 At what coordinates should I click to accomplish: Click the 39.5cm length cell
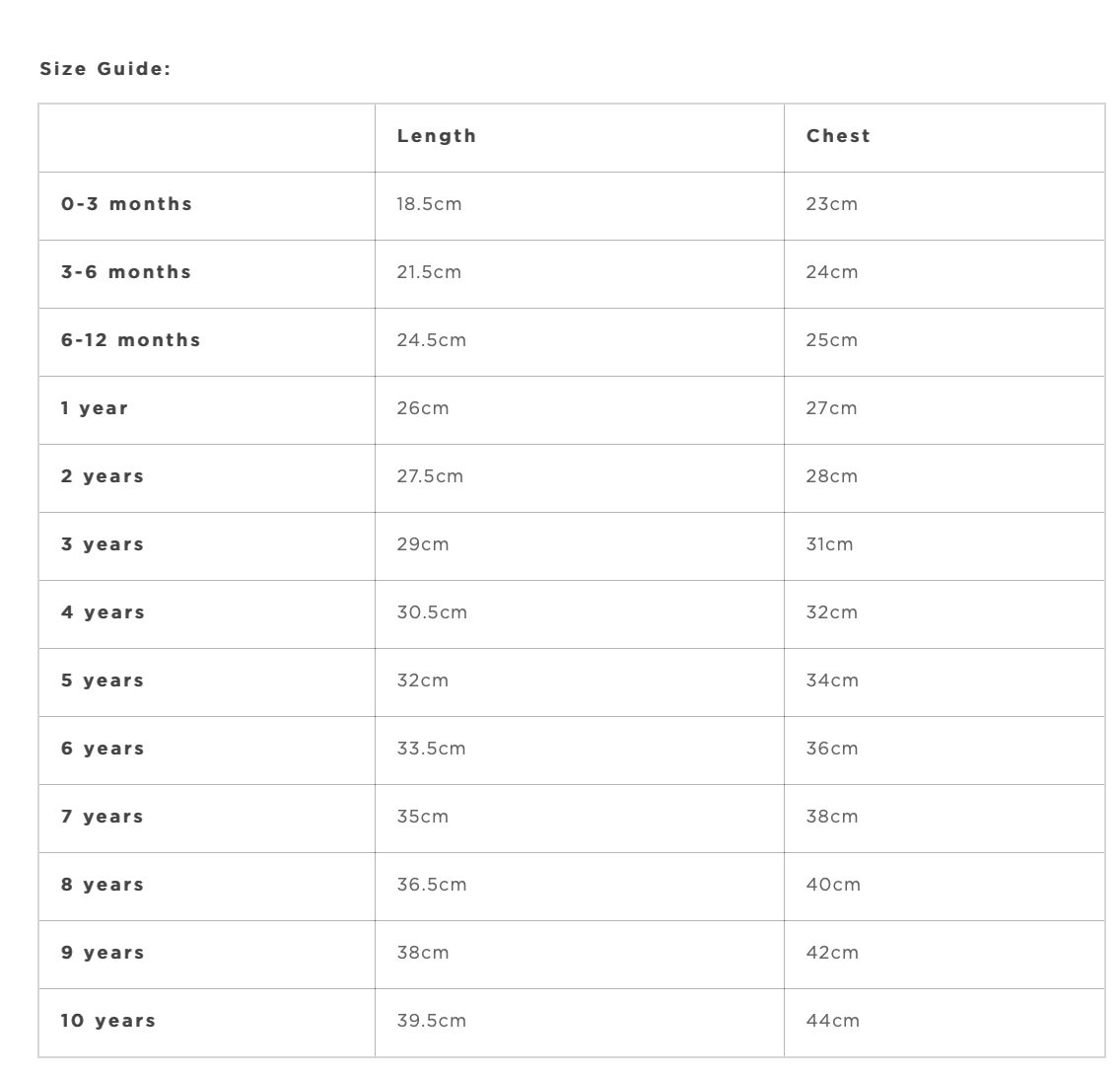(x=431, y=1021)
